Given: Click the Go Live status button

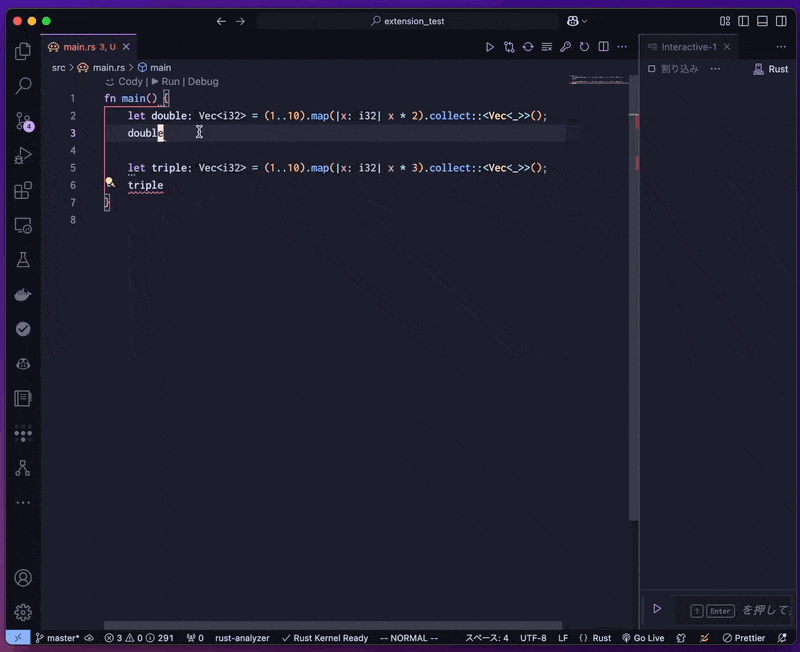Looking at the screenshot, I should [x=643, y=638].
